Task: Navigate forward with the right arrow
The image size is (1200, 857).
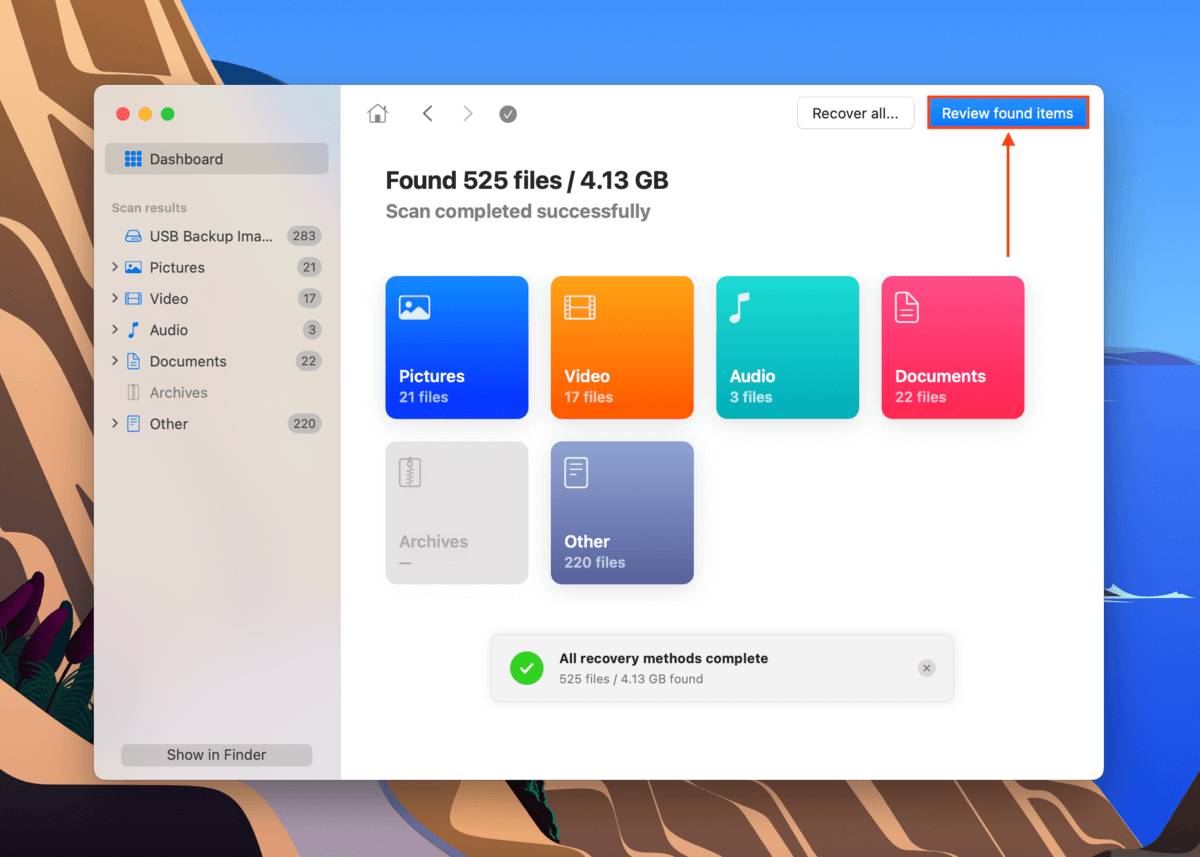Action: [467, 114]
